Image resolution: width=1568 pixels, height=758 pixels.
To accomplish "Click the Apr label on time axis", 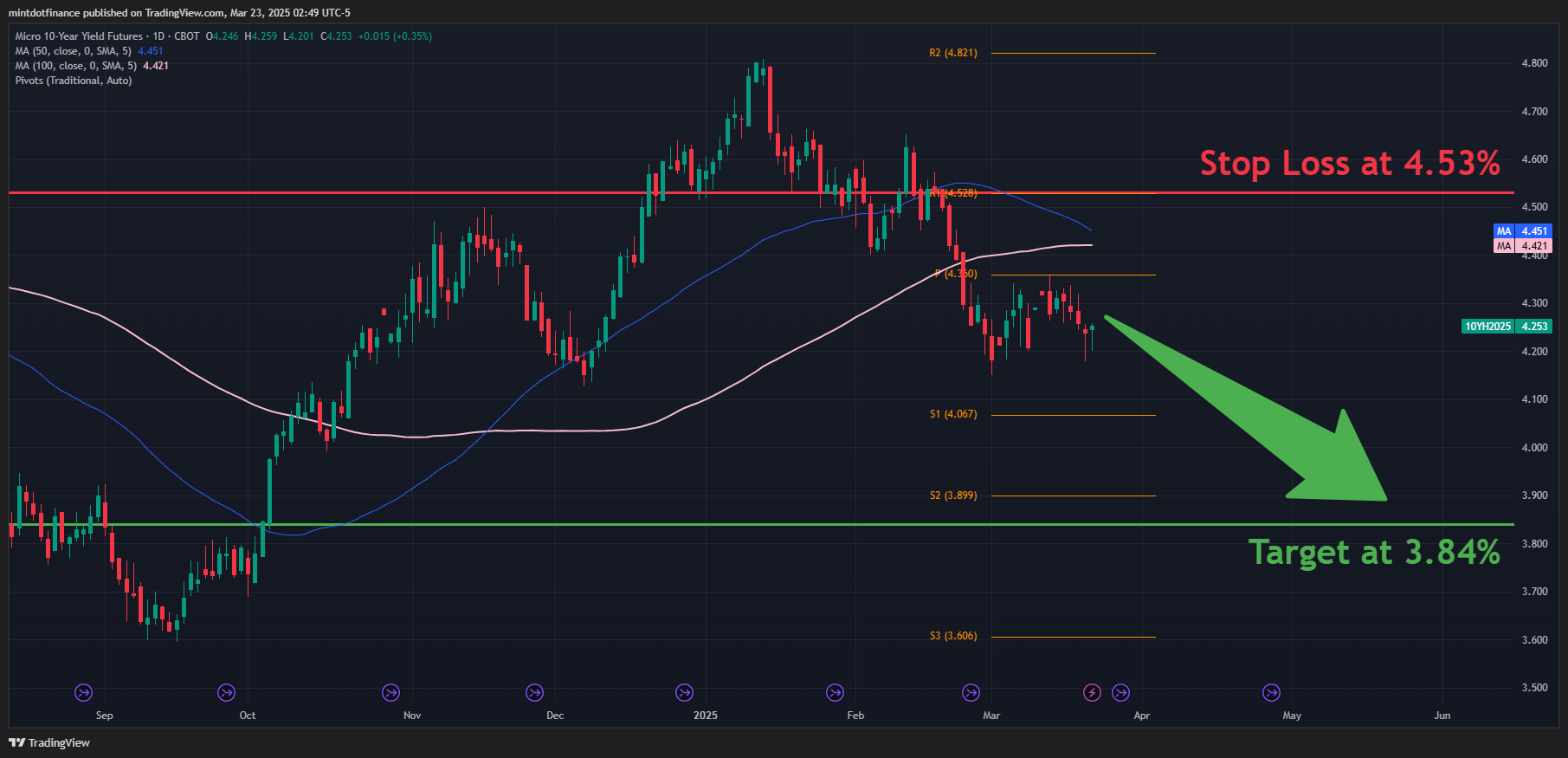I will click(1142, 716).
